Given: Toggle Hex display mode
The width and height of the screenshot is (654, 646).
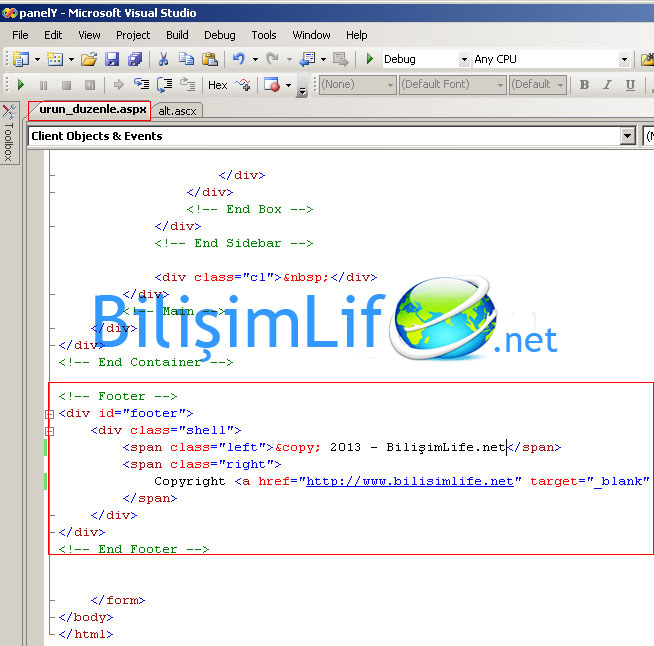Looking at the screenshot, I should coord(217,85).
